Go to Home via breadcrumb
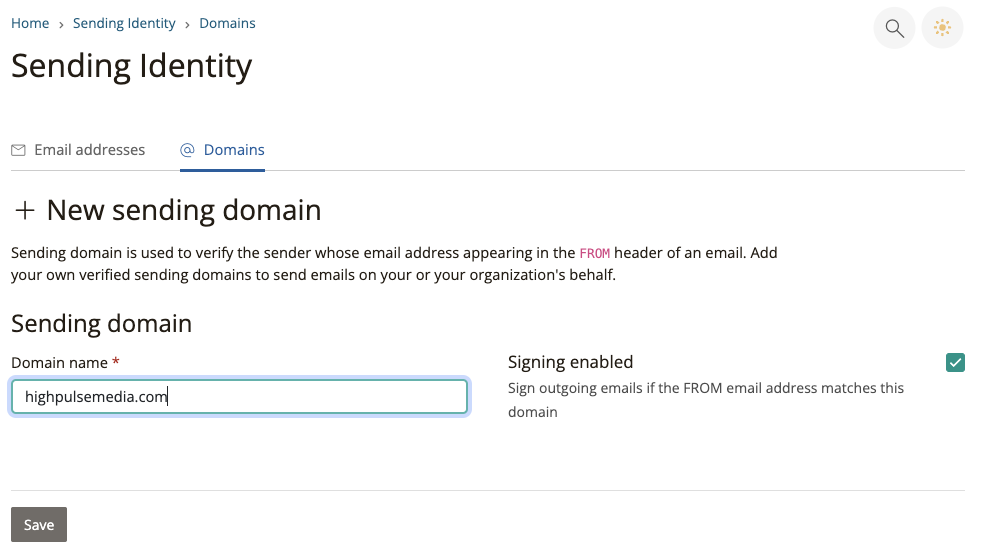Image resolution: width=984 pixels, height=552 pixels. [30, 23]
